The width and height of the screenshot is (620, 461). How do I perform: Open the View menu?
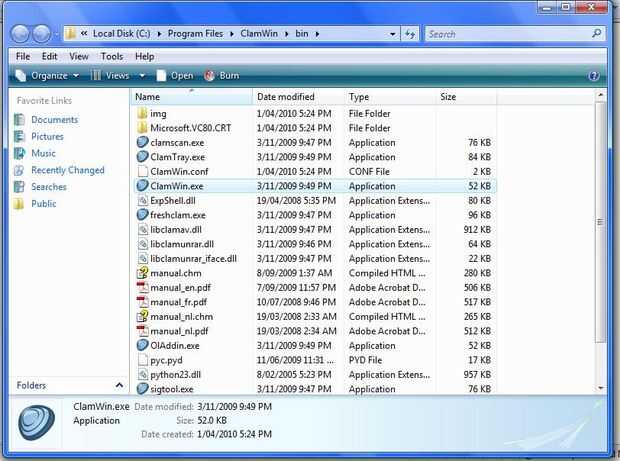click(79, 57)
